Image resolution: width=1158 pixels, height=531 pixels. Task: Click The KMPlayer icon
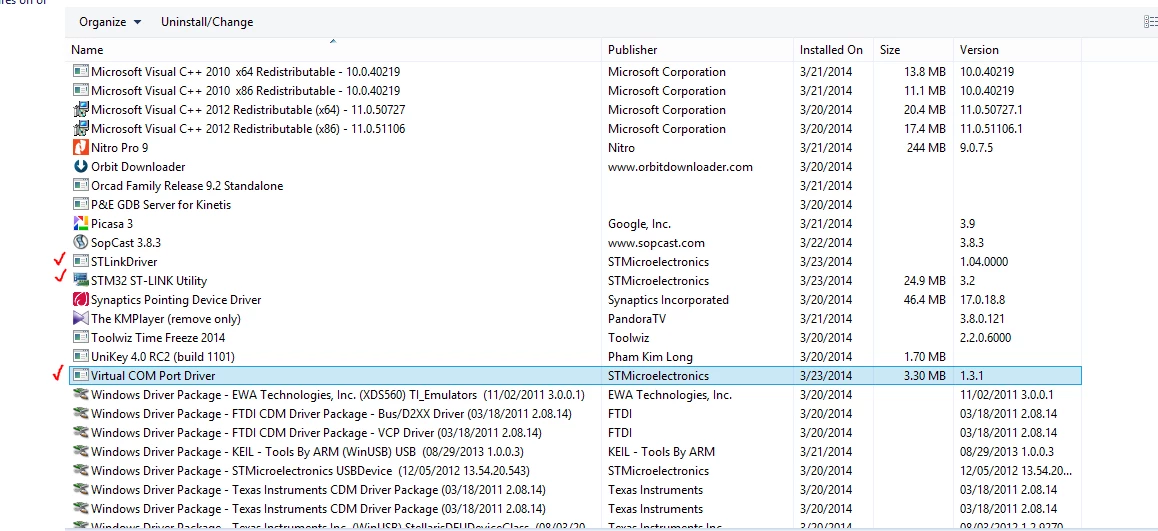[x=80, y=318]
